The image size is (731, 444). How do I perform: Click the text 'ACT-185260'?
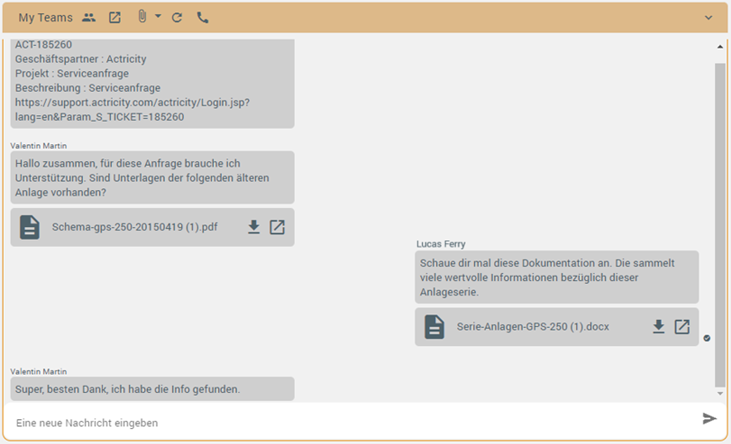(43, 45)
